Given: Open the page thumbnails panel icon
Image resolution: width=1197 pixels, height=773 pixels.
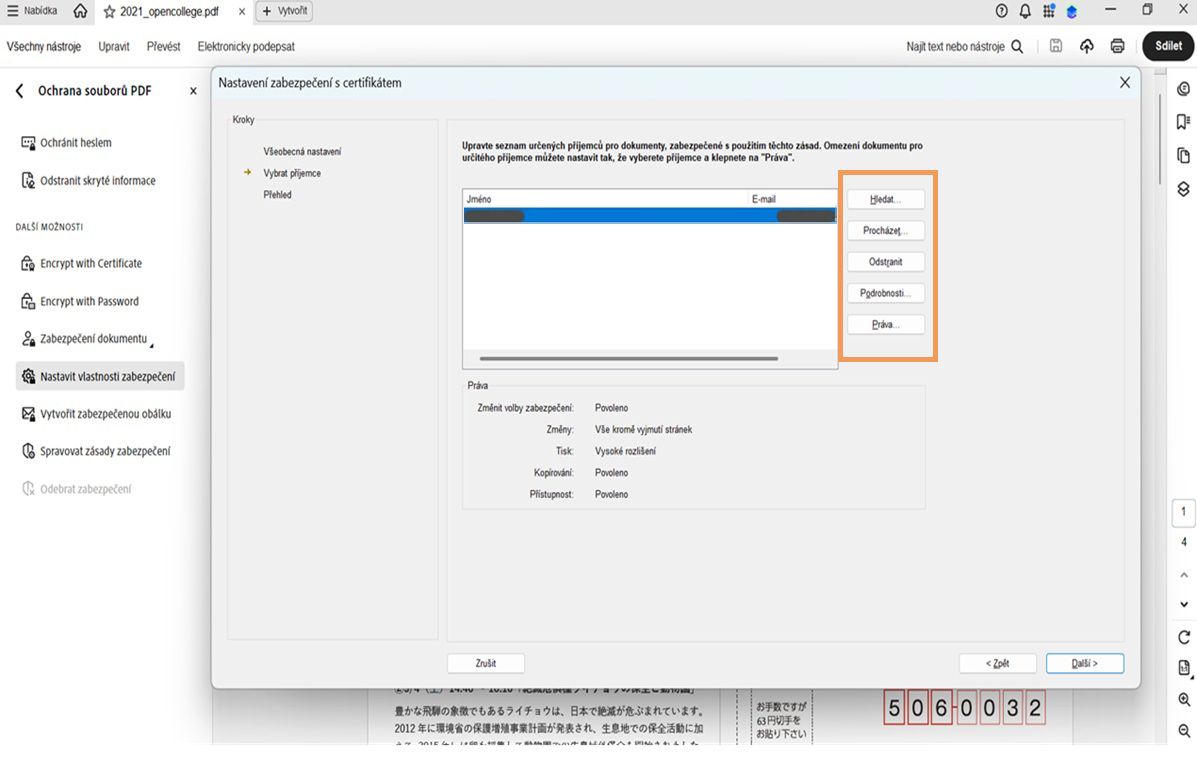Looking at the screenshot, I should [1183, 156].
